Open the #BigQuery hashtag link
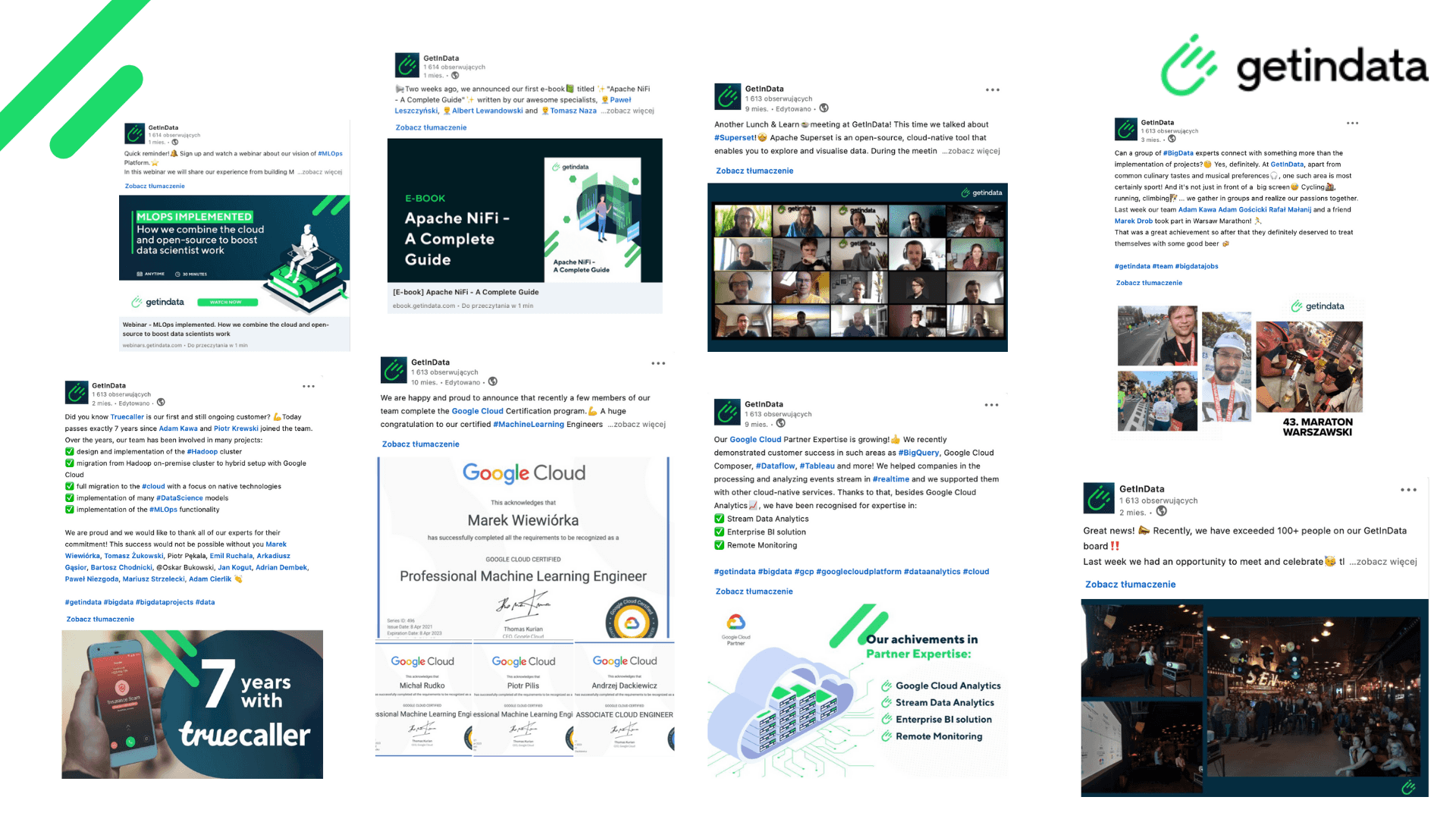Screen dimensions: 1456x819 [x=918, y=453]
